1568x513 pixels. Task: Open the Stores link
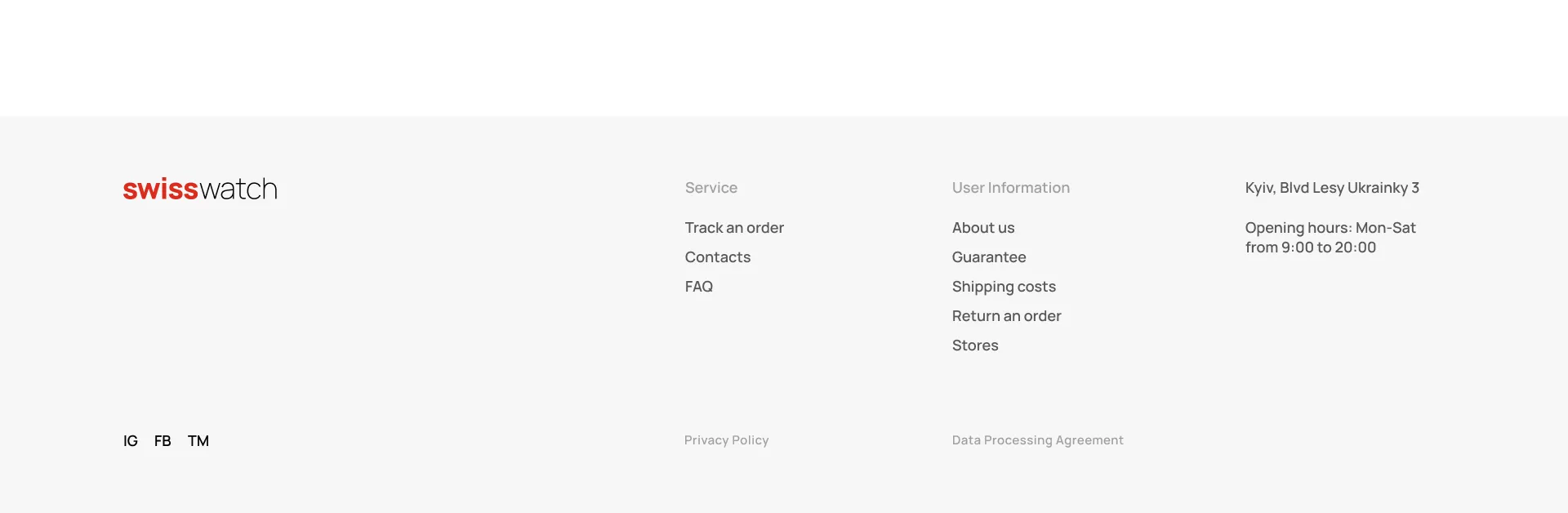coord(975,346)
